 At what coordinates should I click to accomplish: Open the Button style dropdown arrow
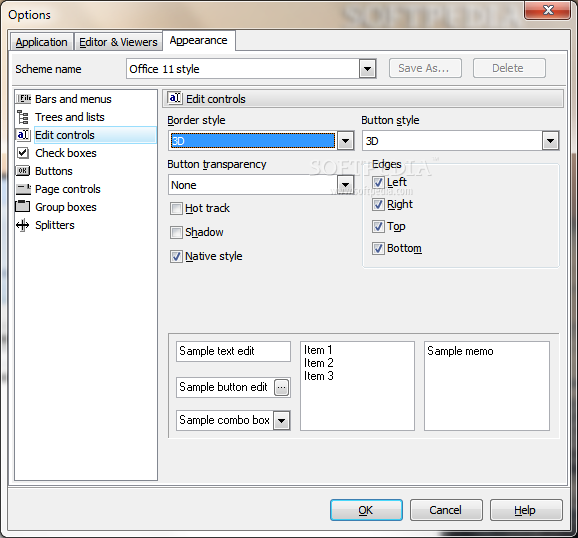550,140
